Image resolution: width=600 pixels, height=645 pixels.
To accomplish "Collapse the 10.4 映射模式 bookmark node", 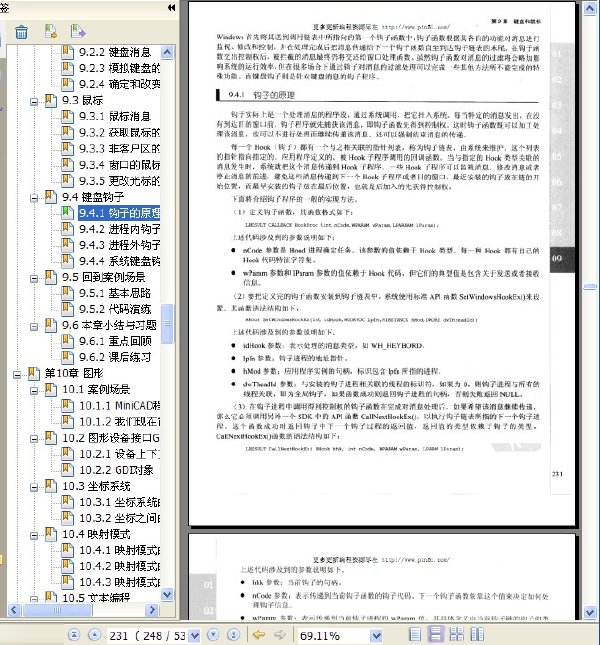I will [34, 536].
